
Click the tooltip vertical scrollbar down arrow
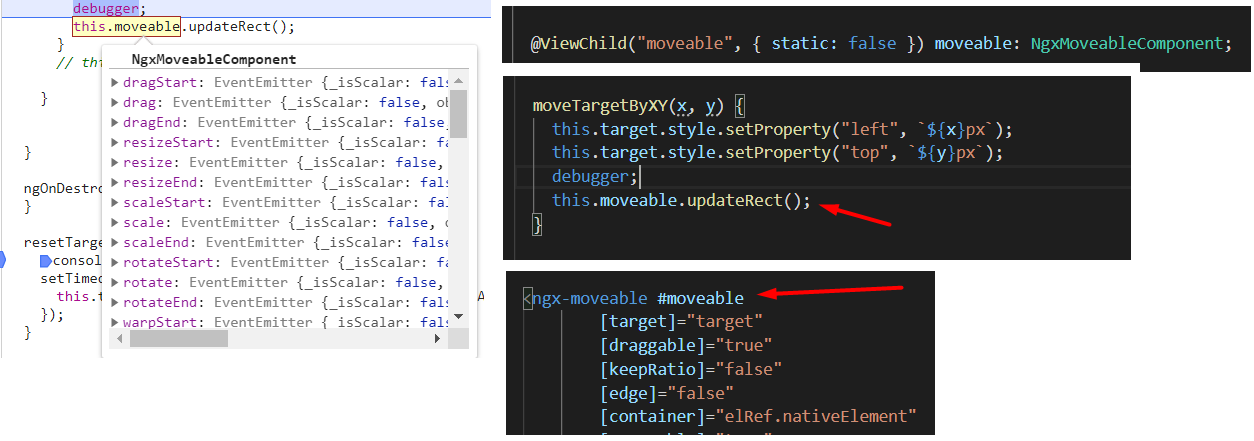point(459,319)
